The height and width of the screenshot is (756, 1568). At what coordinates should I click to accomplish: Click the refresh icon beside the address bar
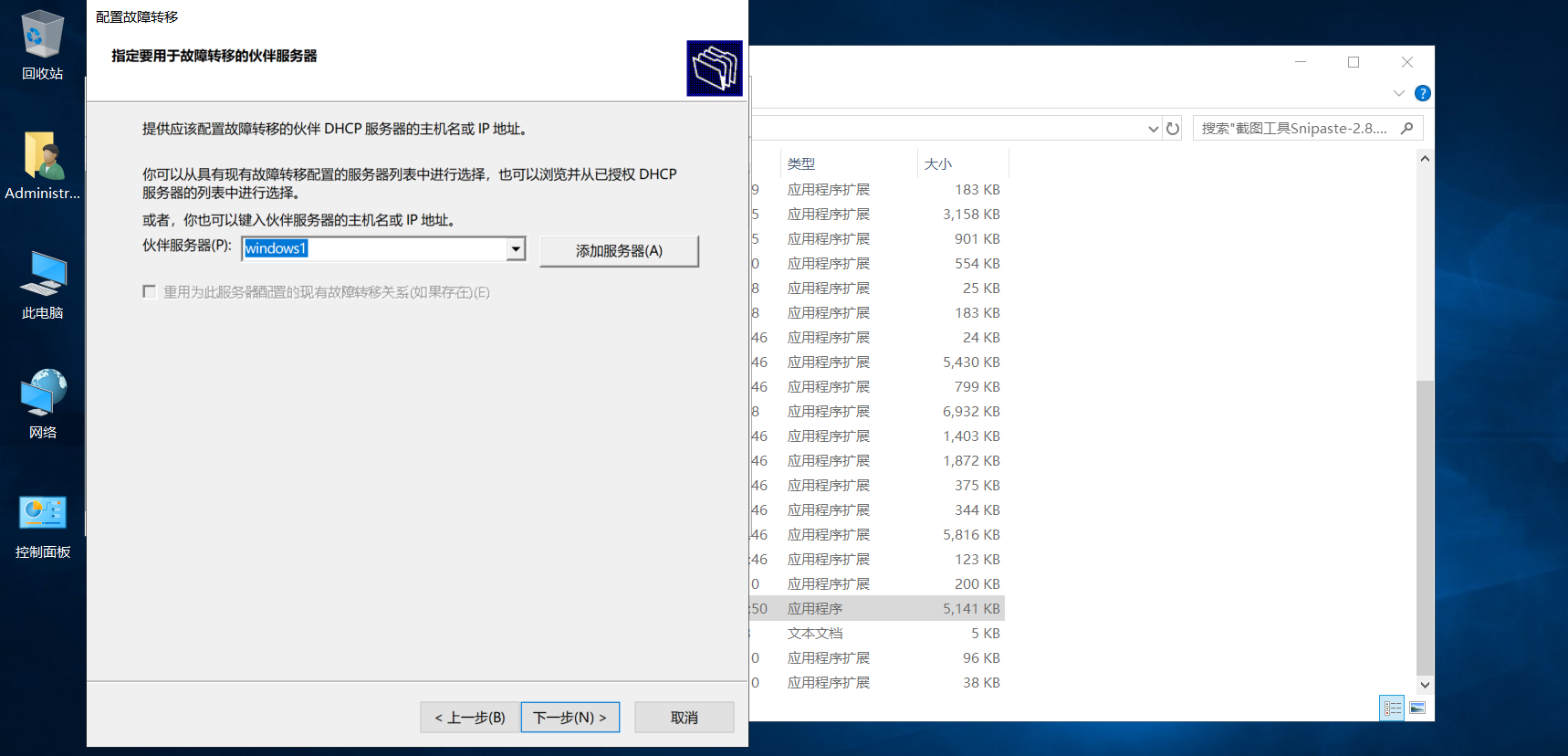1173,129
